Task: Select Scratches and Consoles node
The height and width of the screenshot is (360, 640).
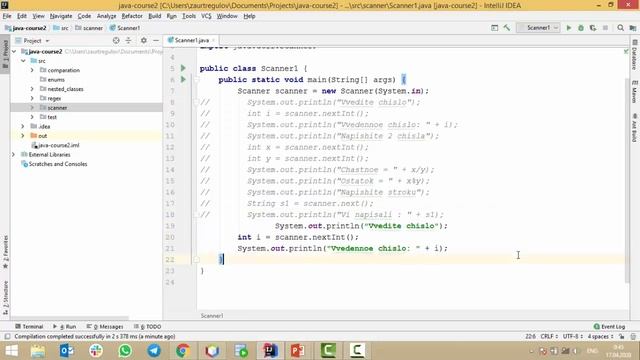Action: click(54, 164)
